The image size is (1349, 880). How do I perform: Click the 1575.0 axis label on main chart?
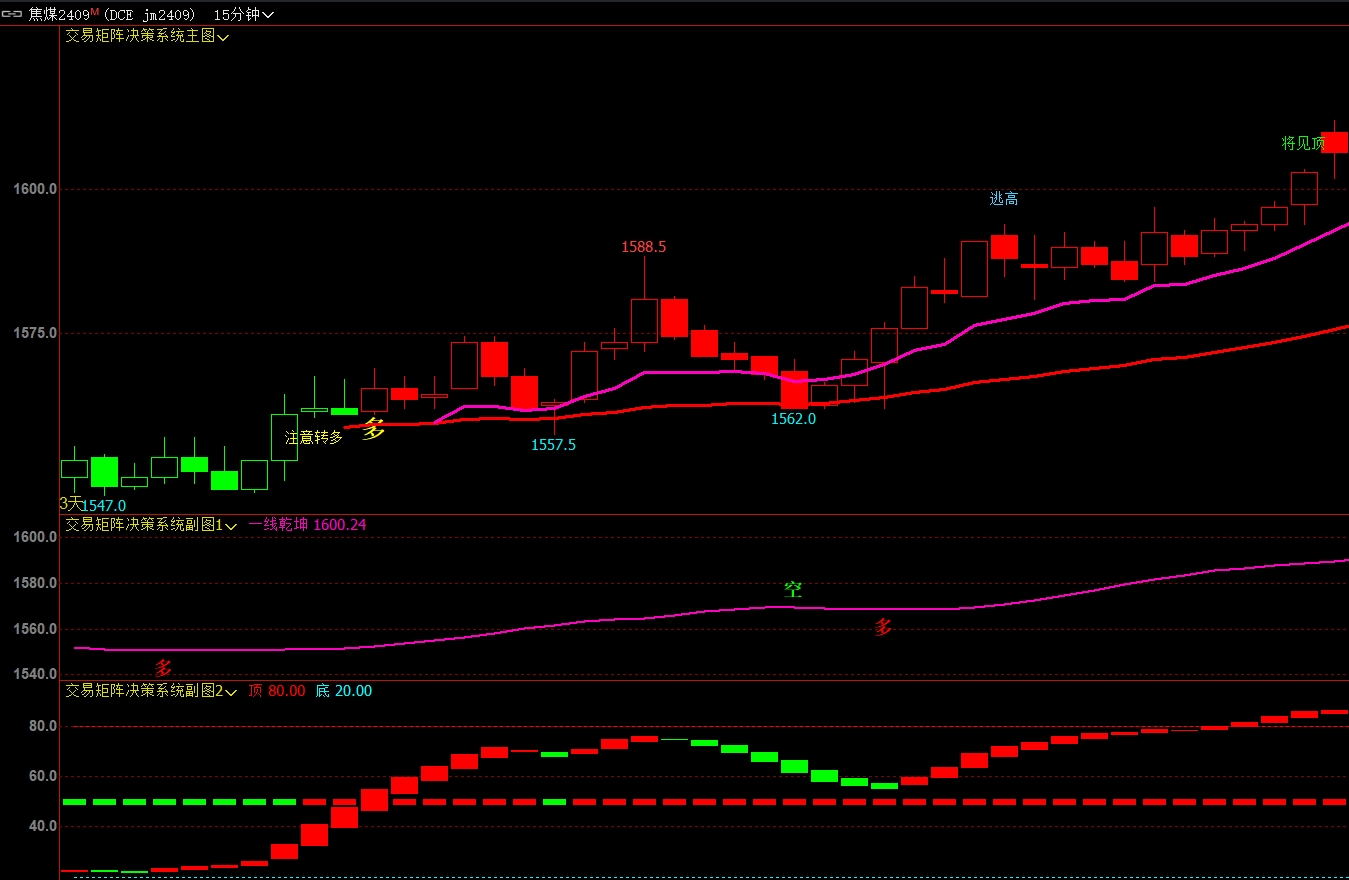coord(34,333)
